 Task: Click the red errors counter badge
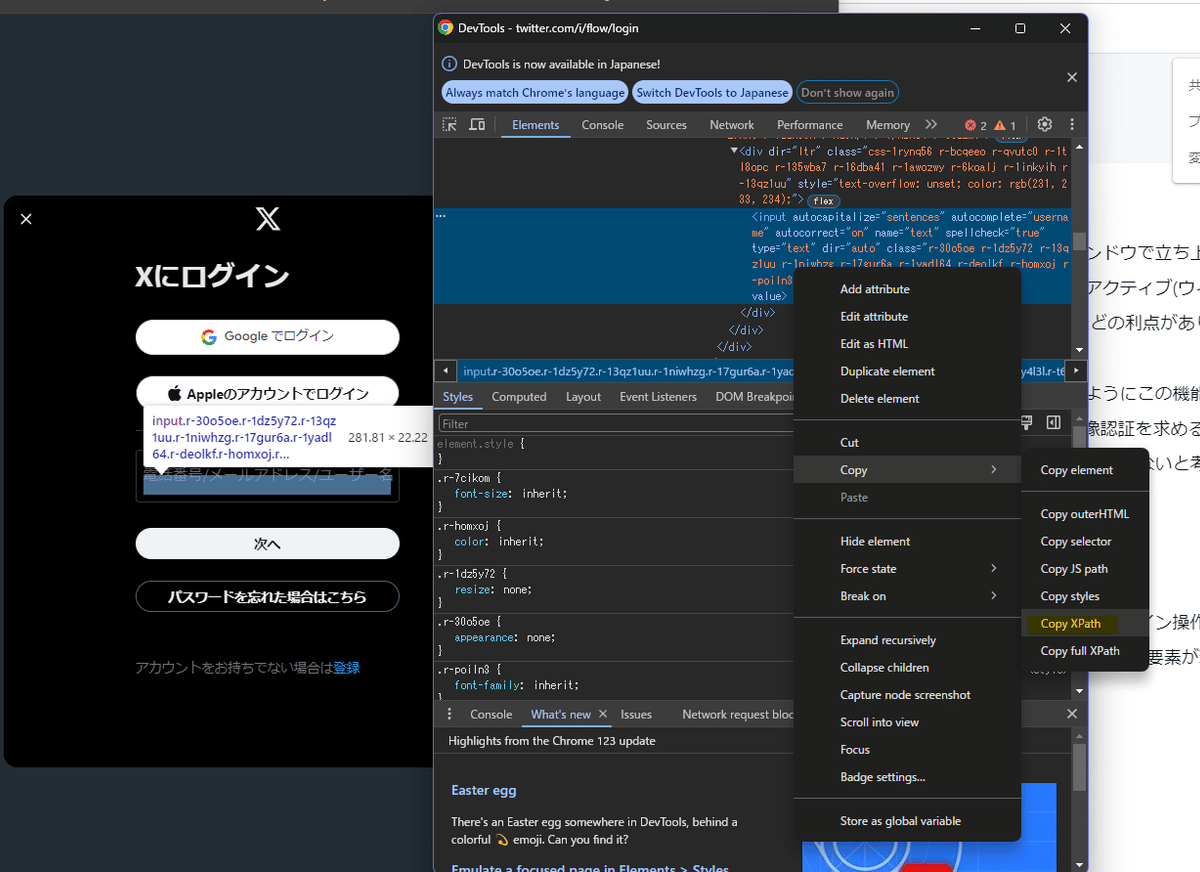[x=975, y=125]
